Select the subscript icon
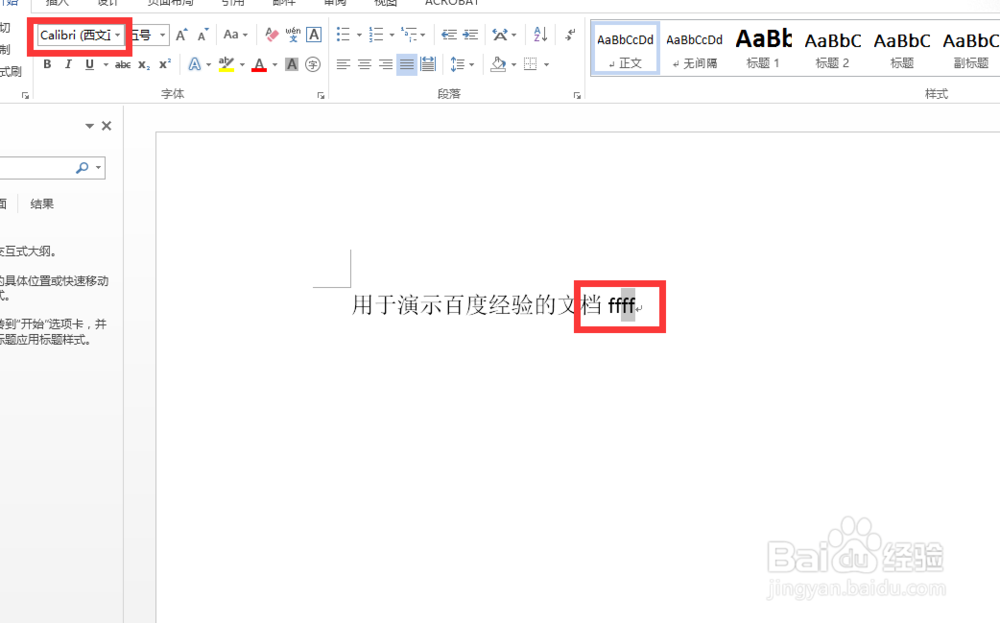Image resolution: width=1000 pixels, height=623 pixels. (x=143, y=64)
